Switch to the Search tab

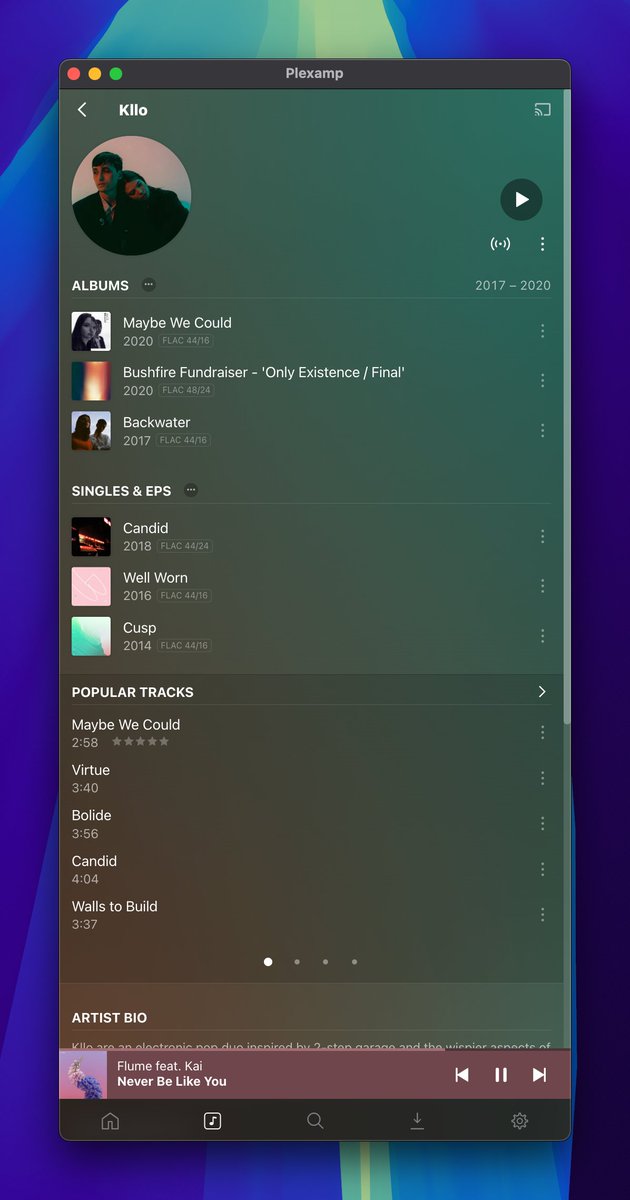click(x=315, y=1121)
